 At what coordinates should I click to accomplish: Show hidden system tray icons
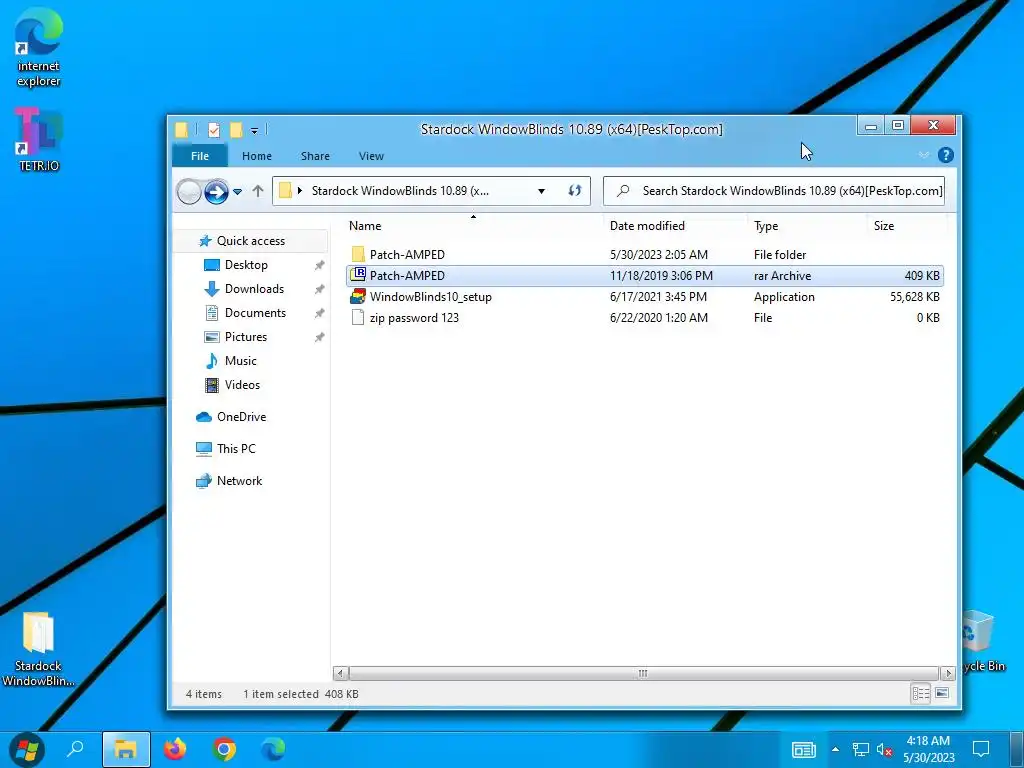click(x=835, y=749)
